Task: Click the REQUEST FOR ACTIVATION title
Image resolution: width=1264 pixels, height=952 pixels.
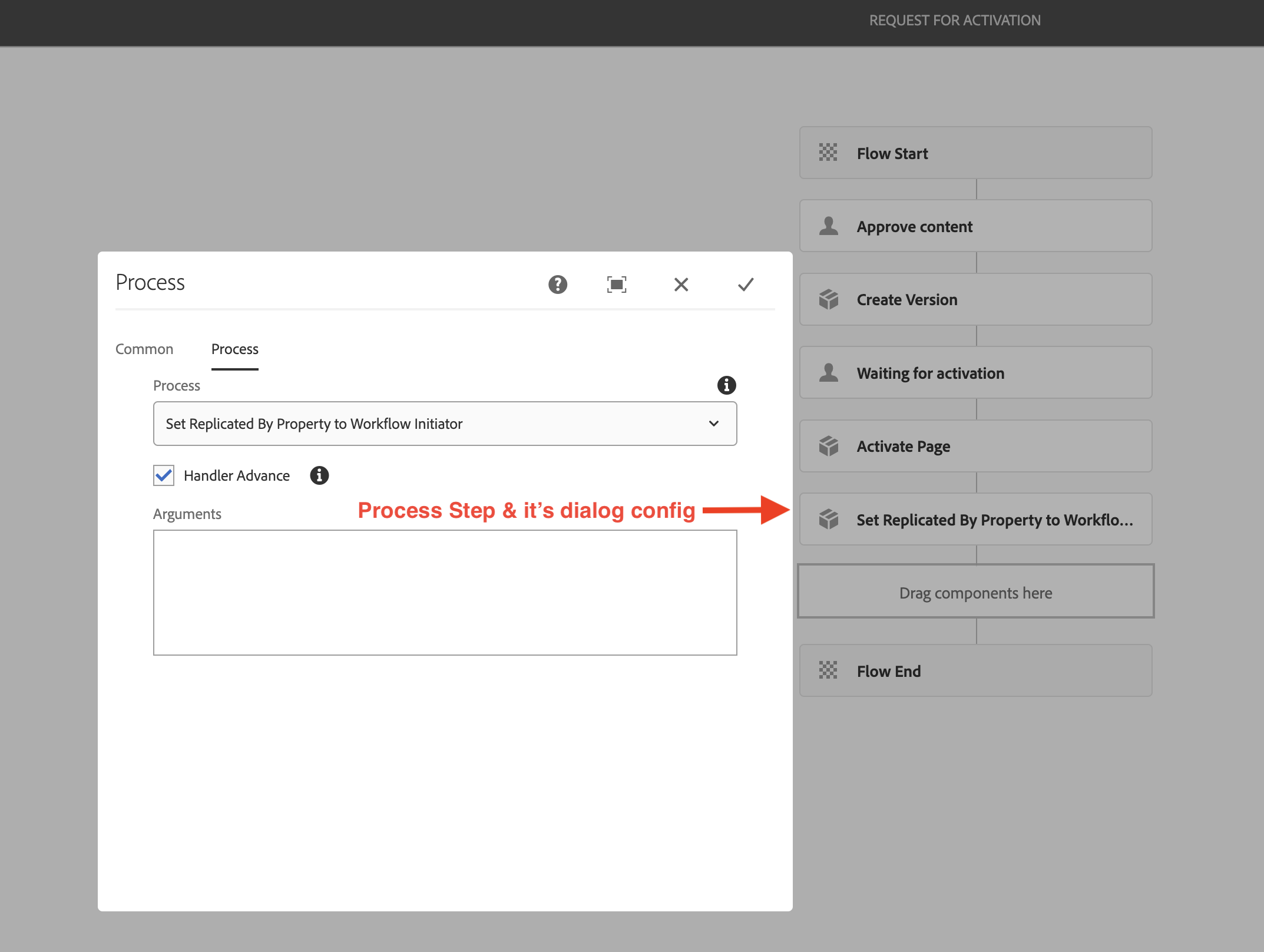Action: (x=955, y=21)
